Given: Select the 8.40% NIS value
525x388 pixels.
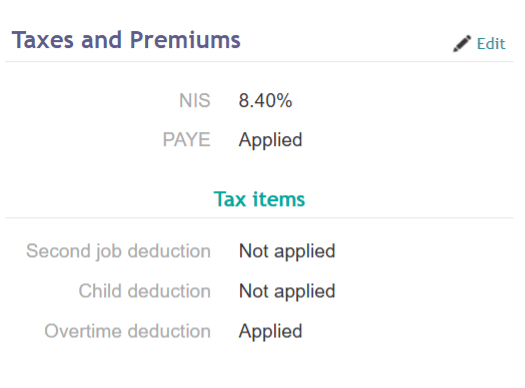Looking at the screenshot, I should pyautogui.click(x=265, y=100).
